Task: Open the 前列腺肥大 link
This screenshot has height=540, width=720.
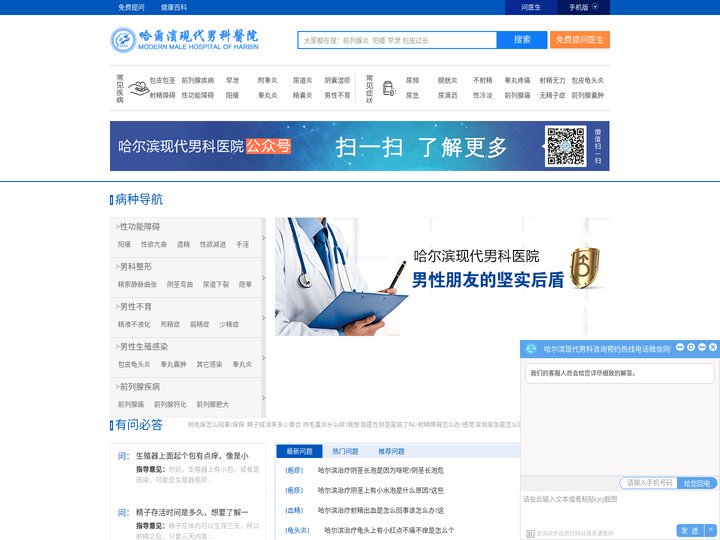Action: tap(213, 404)
